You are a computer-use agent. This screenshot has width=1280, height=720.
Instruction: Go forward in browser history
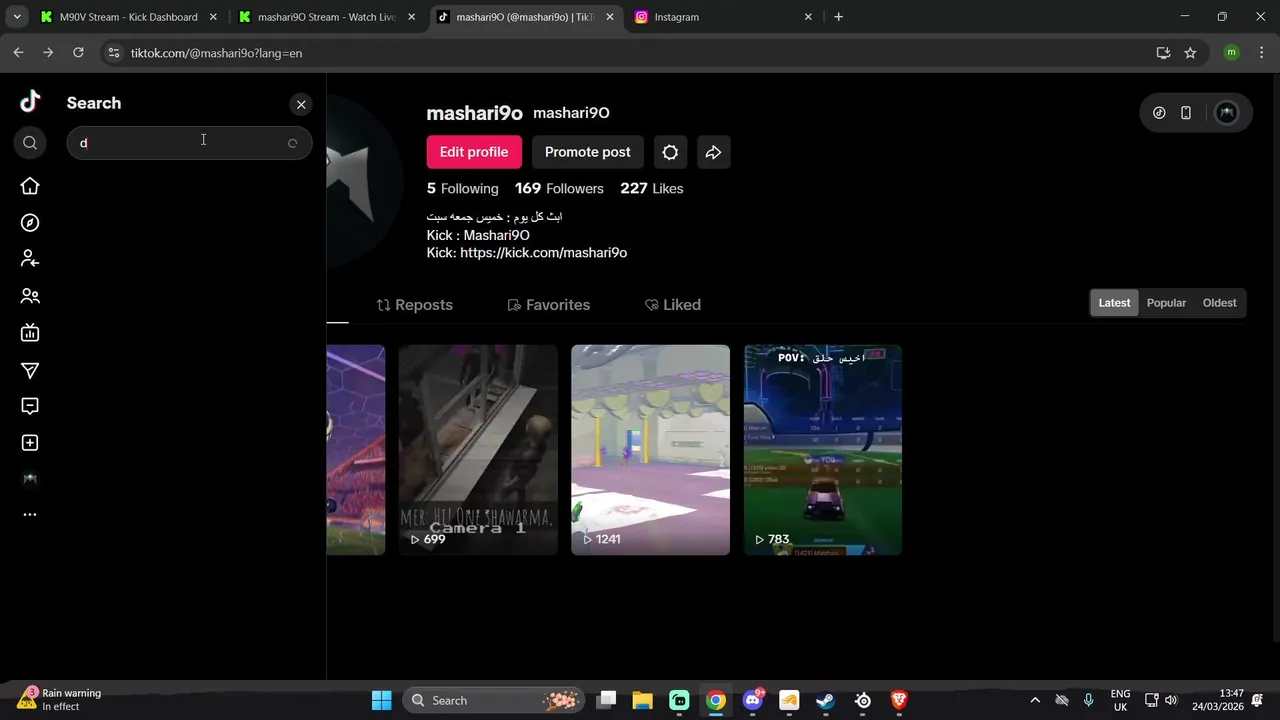48,53
